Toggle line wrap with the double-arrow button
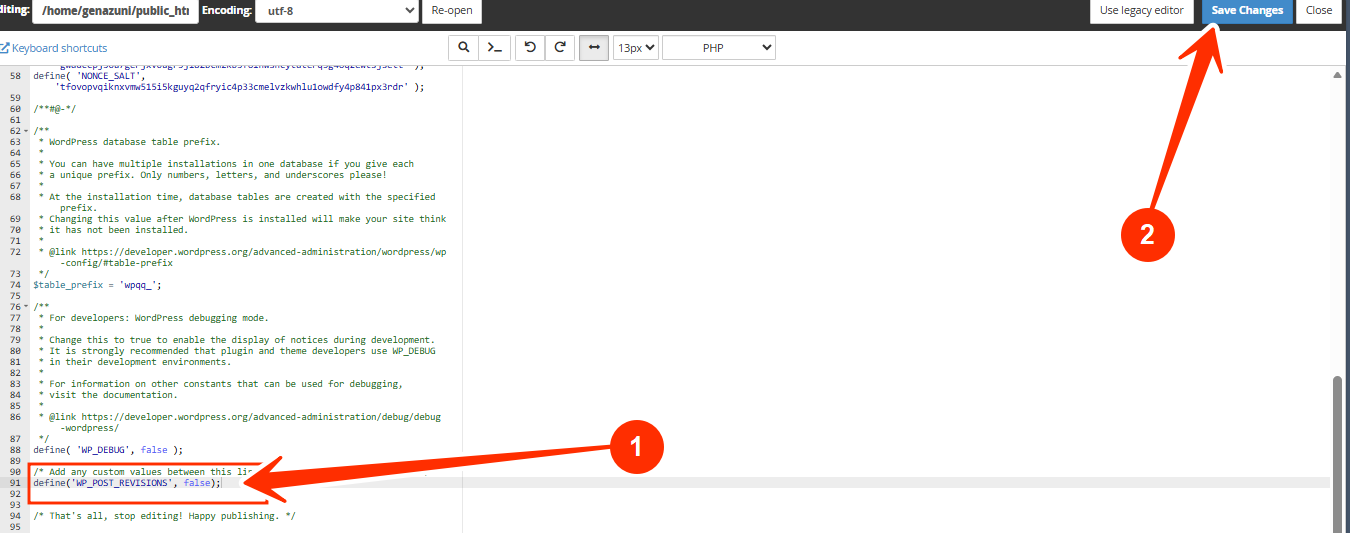The height and width of the screenshot is (533, 1350). tap(594, 47)
